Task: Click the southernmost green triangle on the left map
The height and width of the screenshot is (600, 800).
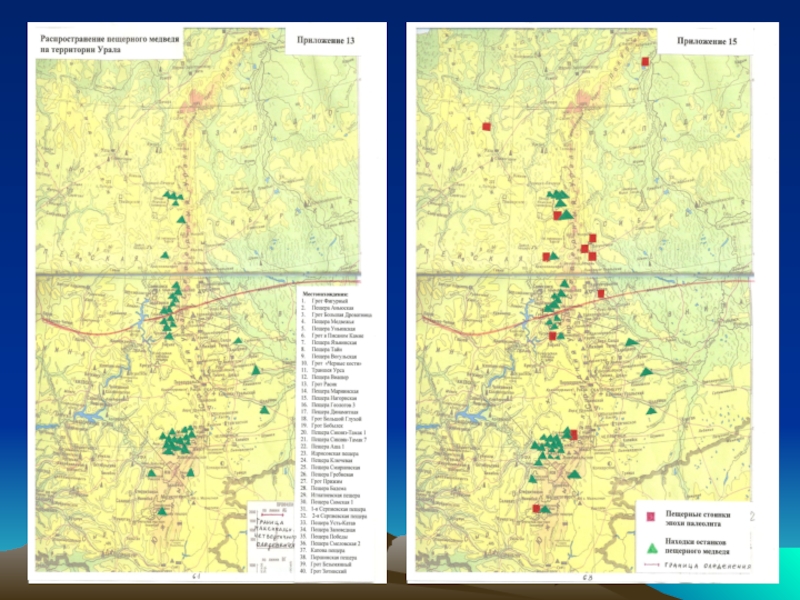Action: (162, 511)
